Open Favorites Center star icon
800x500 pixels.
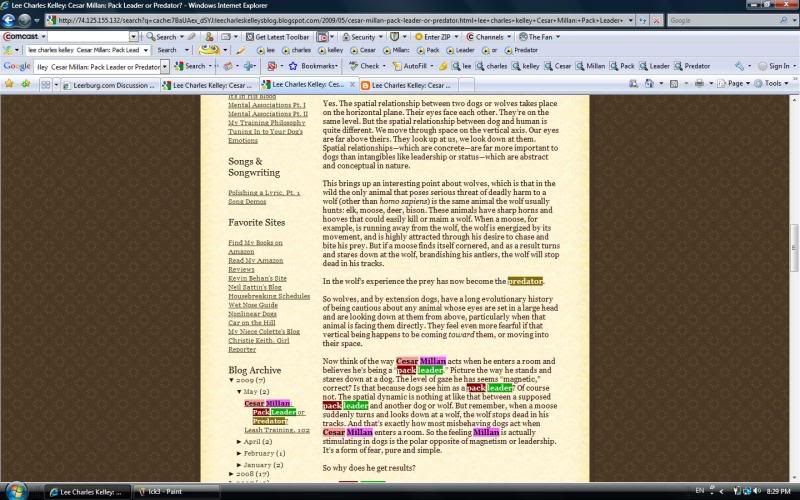(x=9, y=84)
